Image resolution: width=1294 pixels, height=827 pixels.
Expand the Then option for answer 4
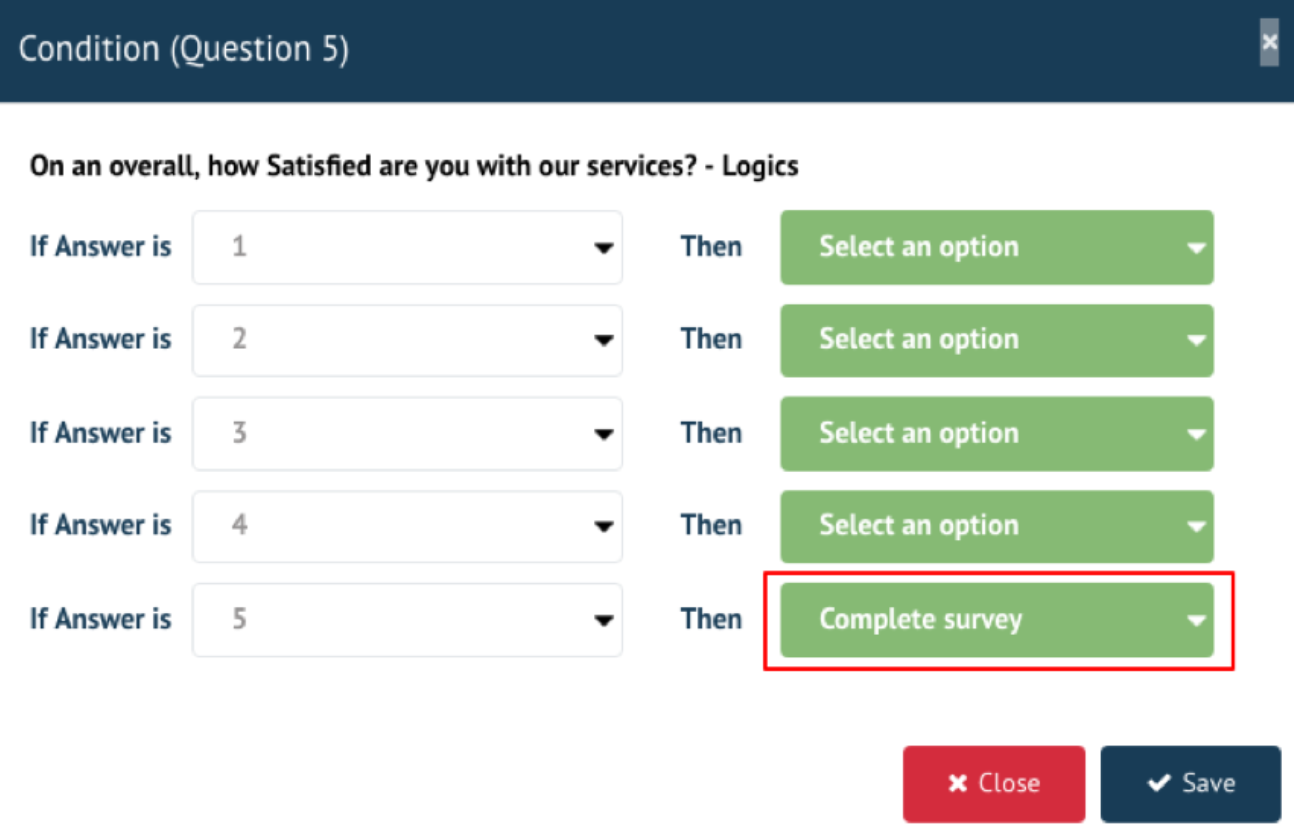[x=996, y=526]
